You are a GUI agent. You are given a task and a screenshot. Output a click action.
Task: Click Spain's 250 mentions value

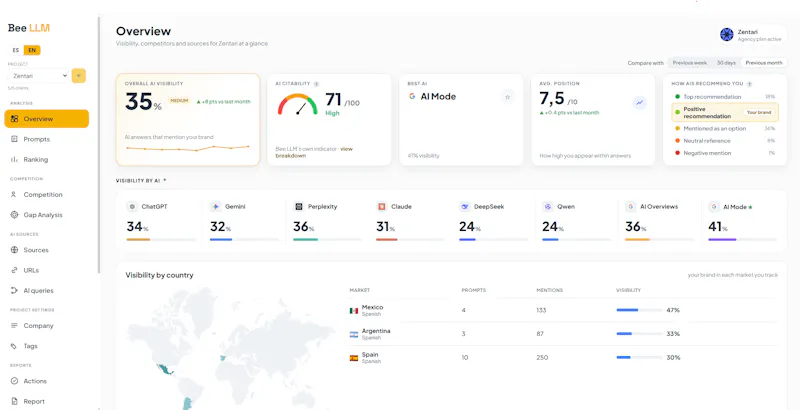click(542, 357)
